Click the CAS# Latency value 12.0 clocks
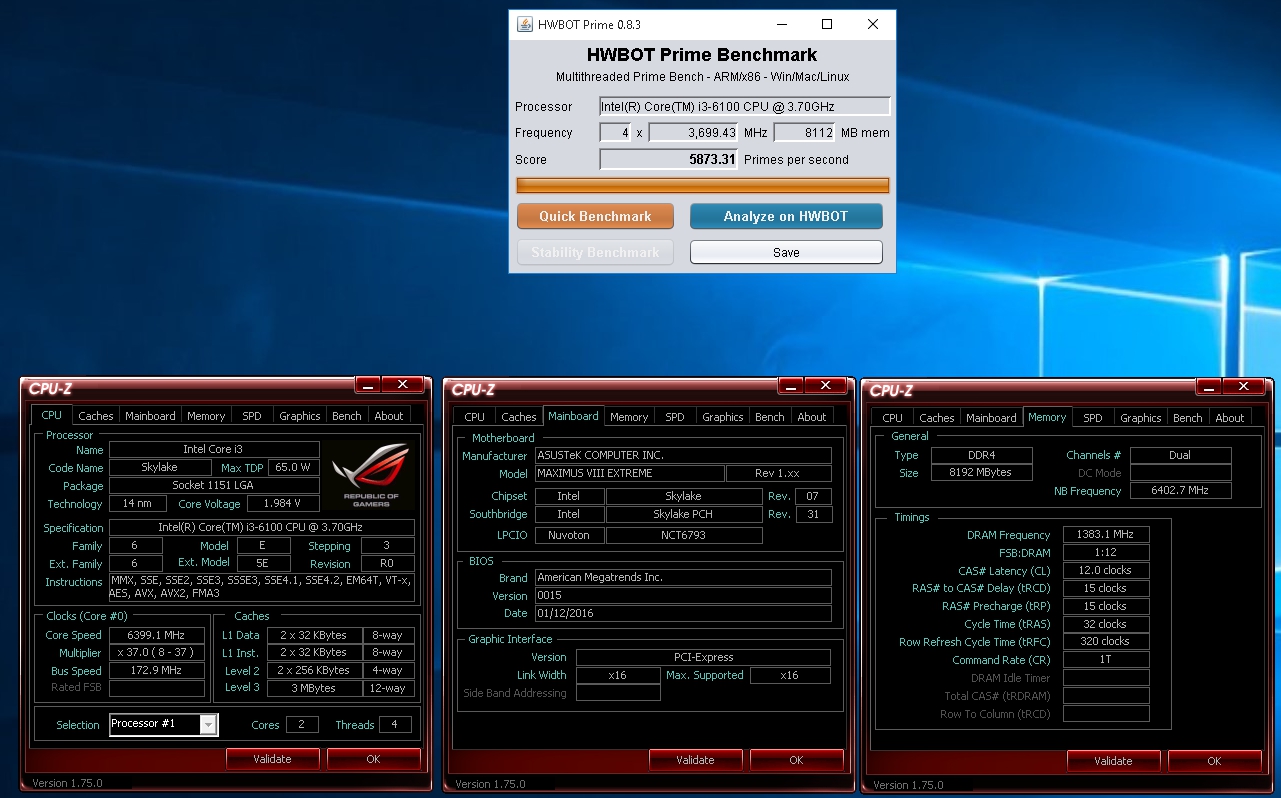1281x798 pixels. pyautogui.click(x=1106, y=571)
